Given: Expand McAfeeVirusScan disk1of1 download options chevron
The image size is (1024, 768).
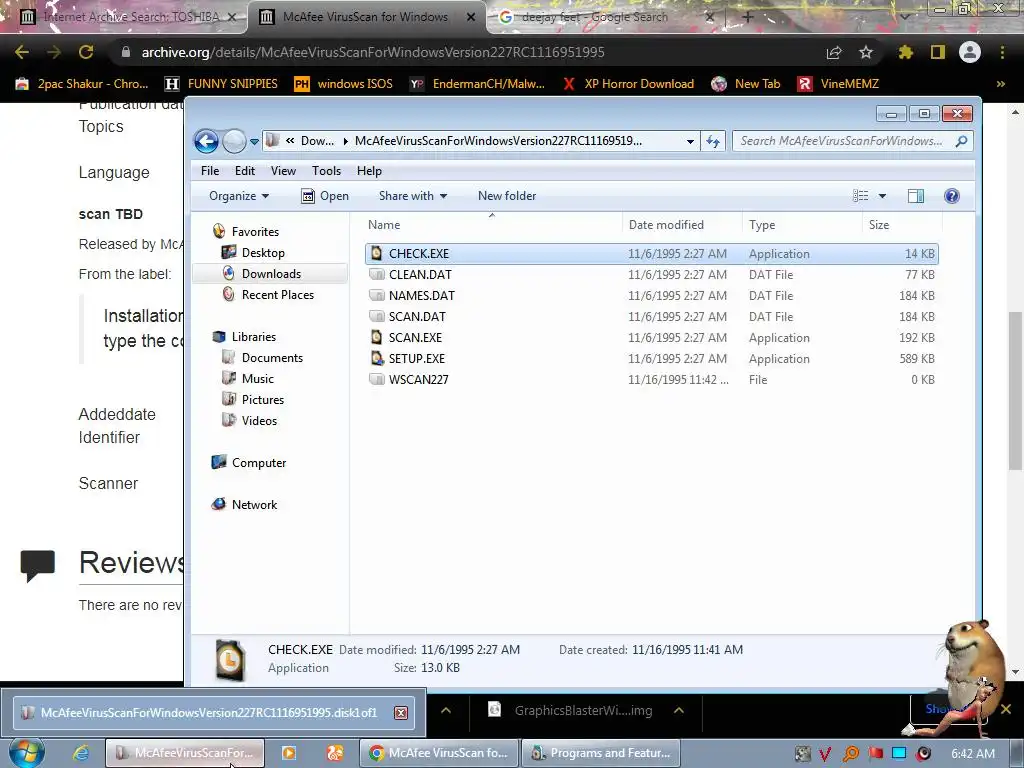Looking at the screenshot, I should tap(446, 711).
